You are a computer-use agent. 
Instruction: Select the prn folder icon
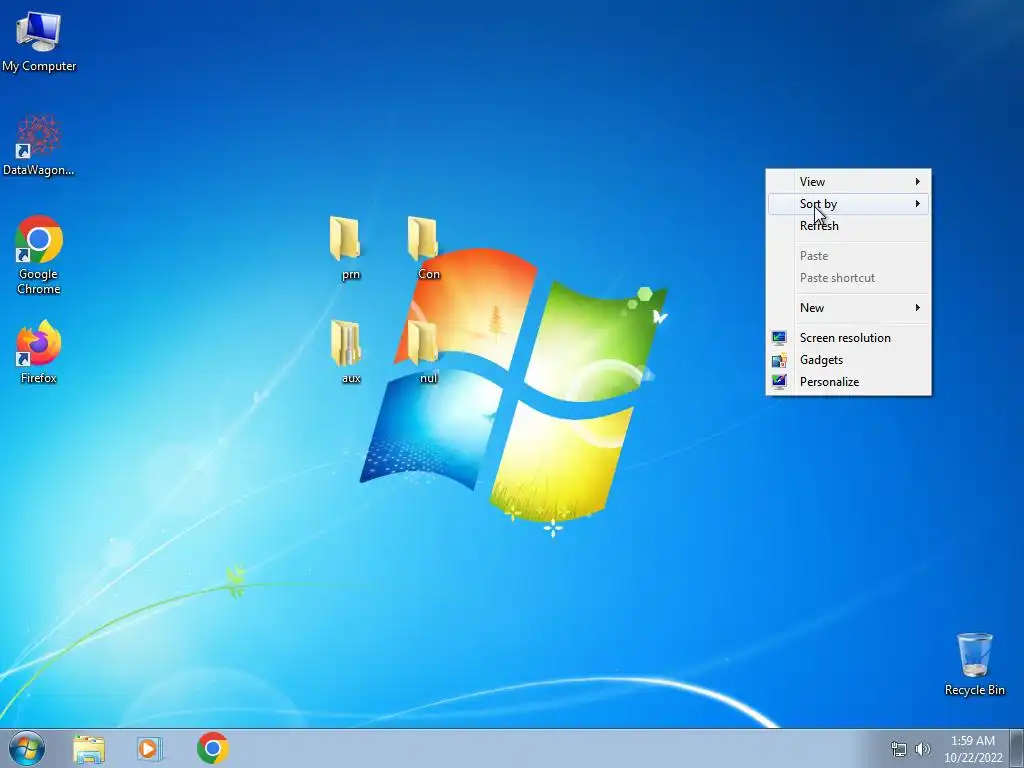click(x=347, y=248)
